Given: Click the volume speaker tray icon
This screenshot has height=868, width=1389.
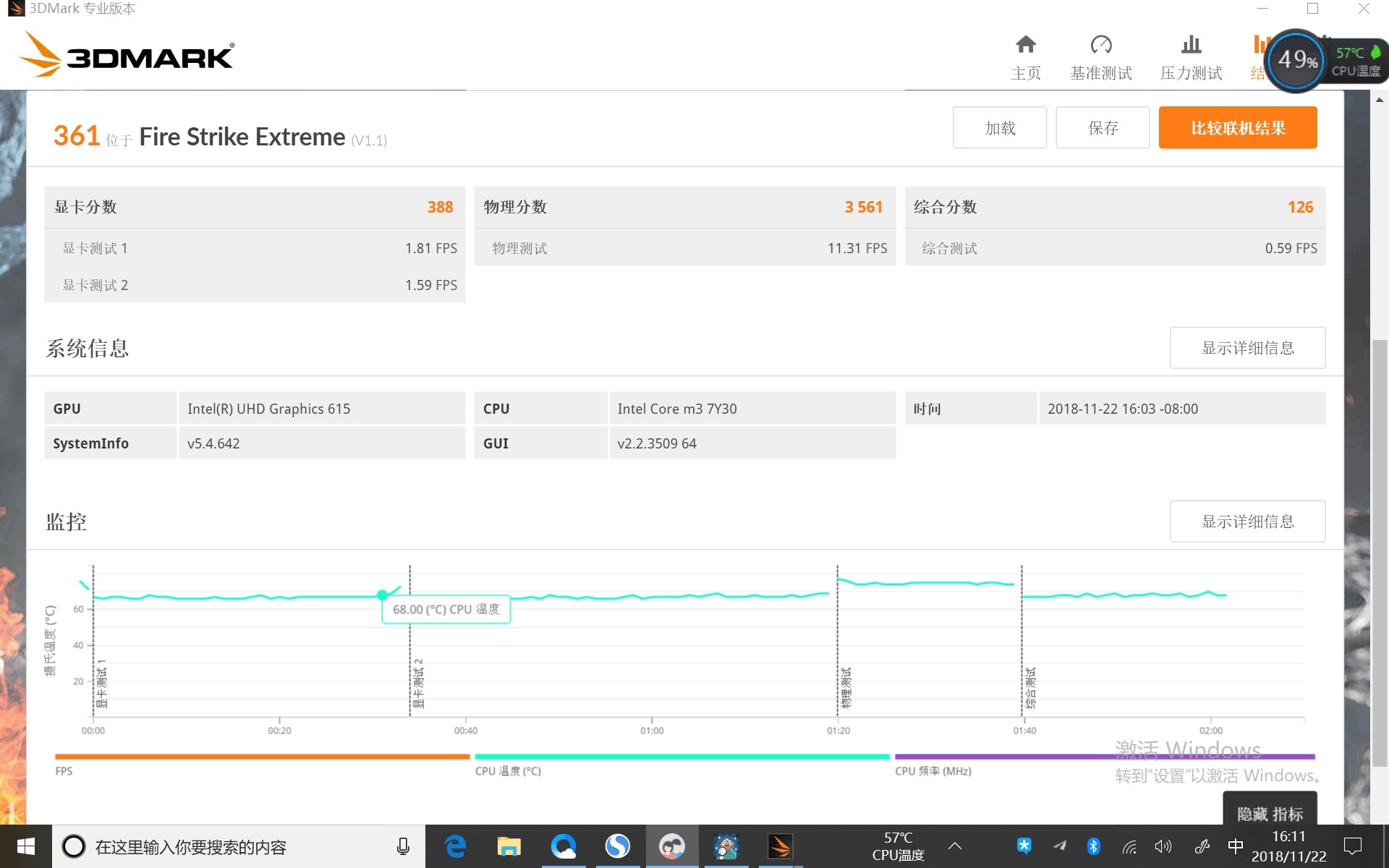Looking at the screenshot, I should point(1163,846).
